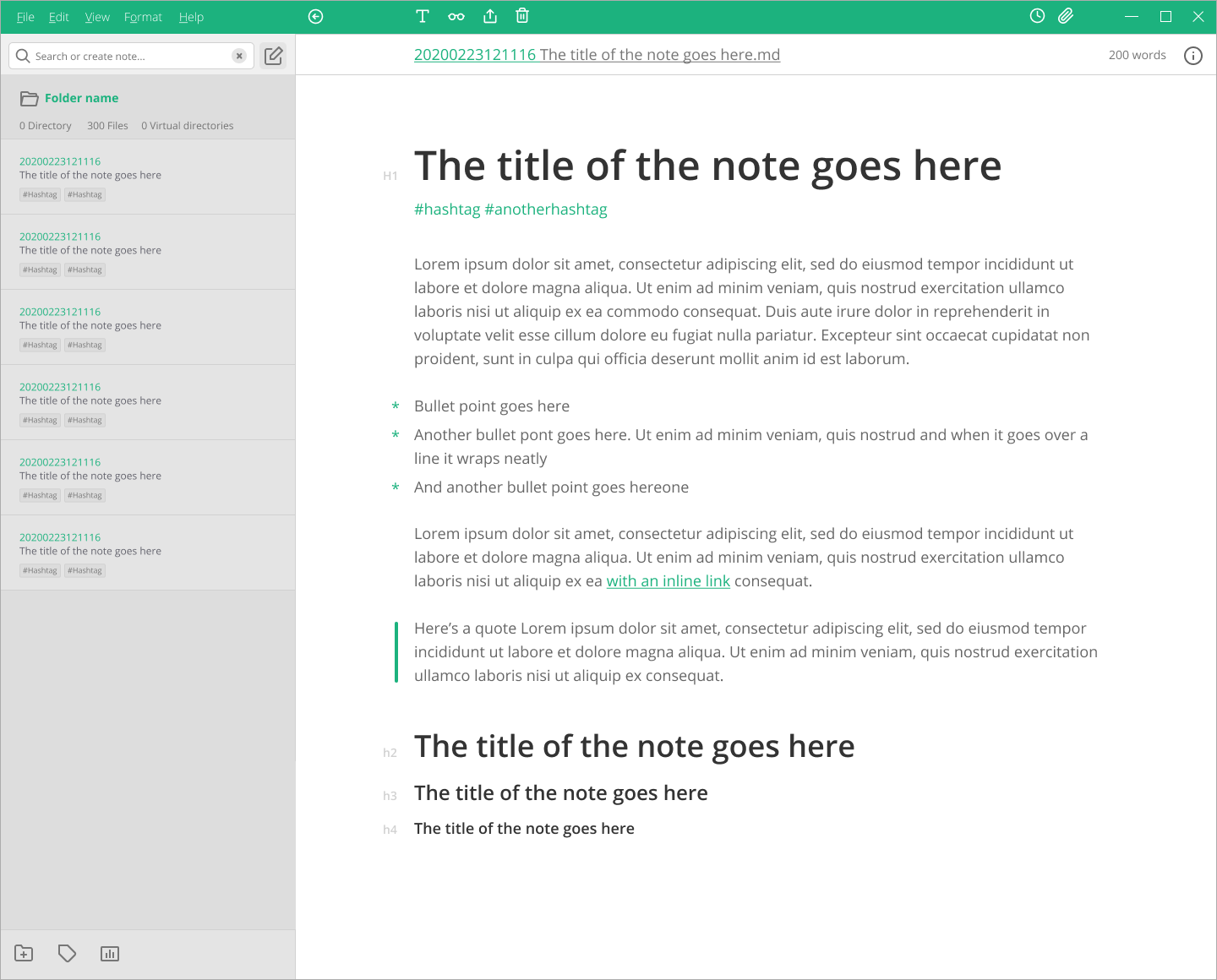The width and height of the screenshot is (1217, 980).
Task: Open statistics chart icon at sidebar bottom
Action: 110,954
